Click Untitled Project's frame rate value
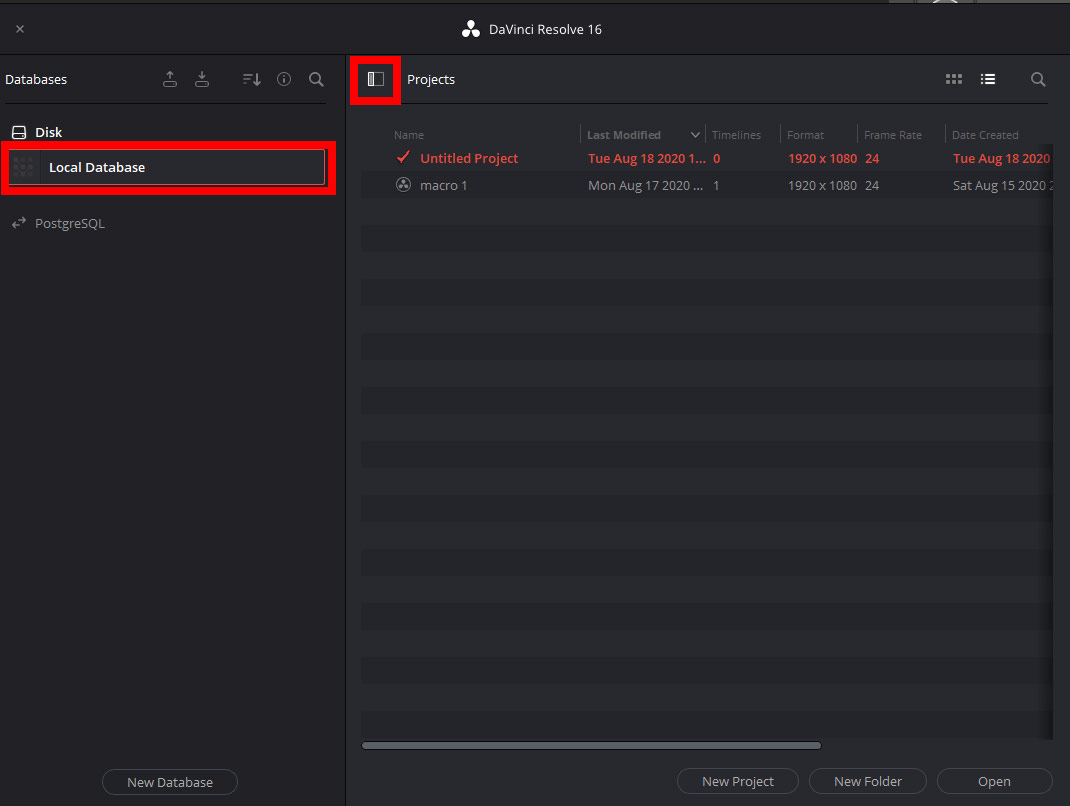This screenshot has width=1070, height=806. [872, 158]
